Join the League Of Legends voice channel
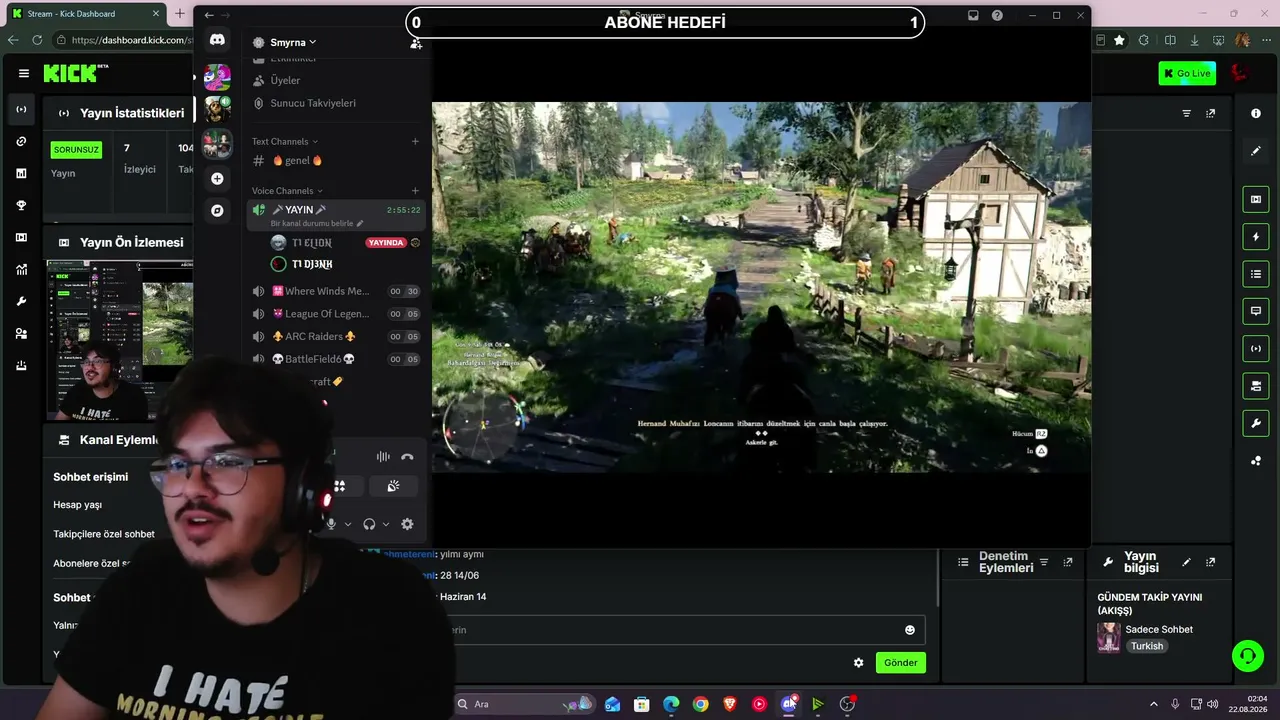This screenshot has height=720, width=1280. [x=337, y=314]
